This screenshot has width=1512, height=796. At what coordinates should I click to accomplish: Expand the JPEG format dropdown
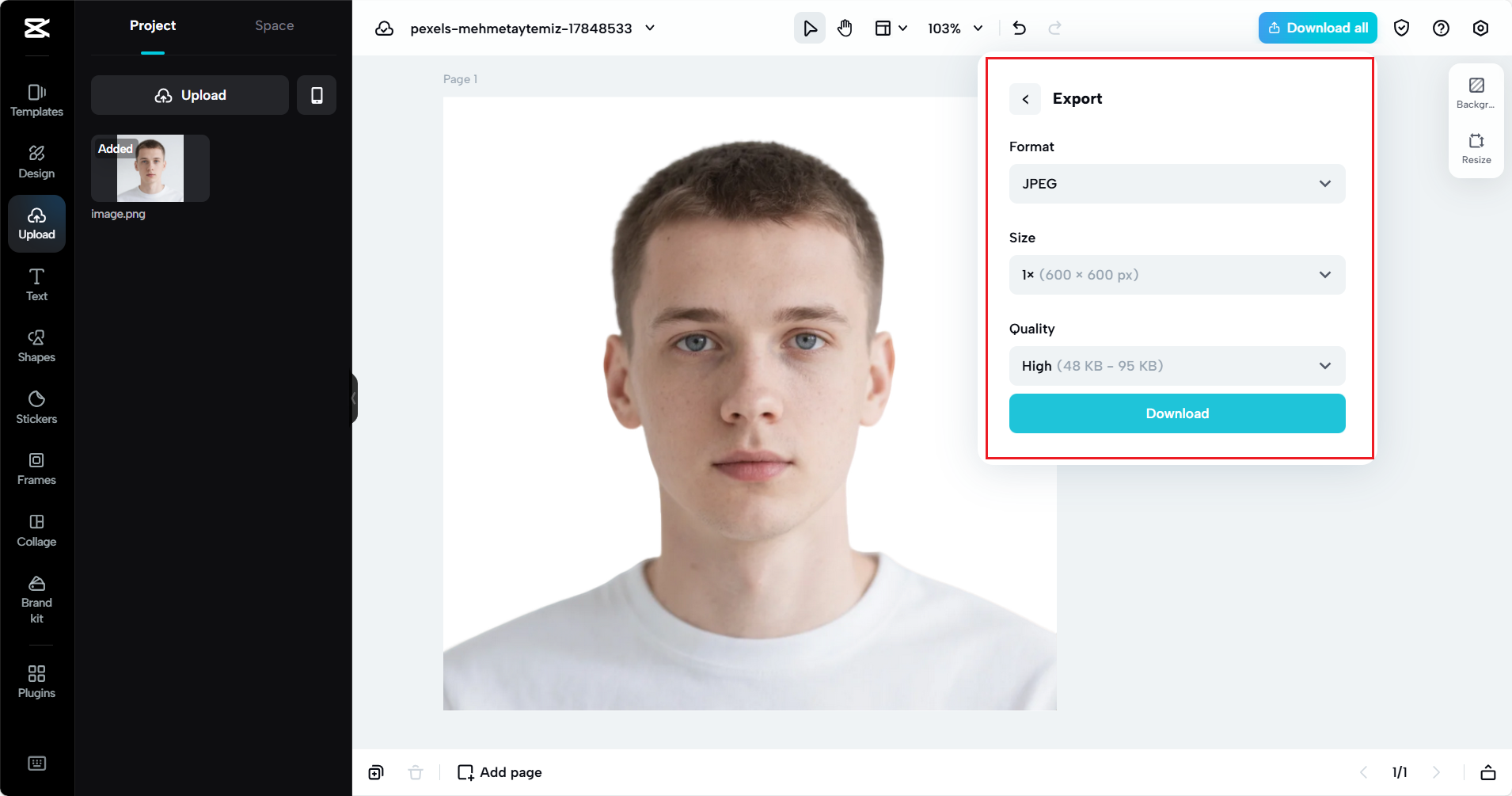(1177, 184)
